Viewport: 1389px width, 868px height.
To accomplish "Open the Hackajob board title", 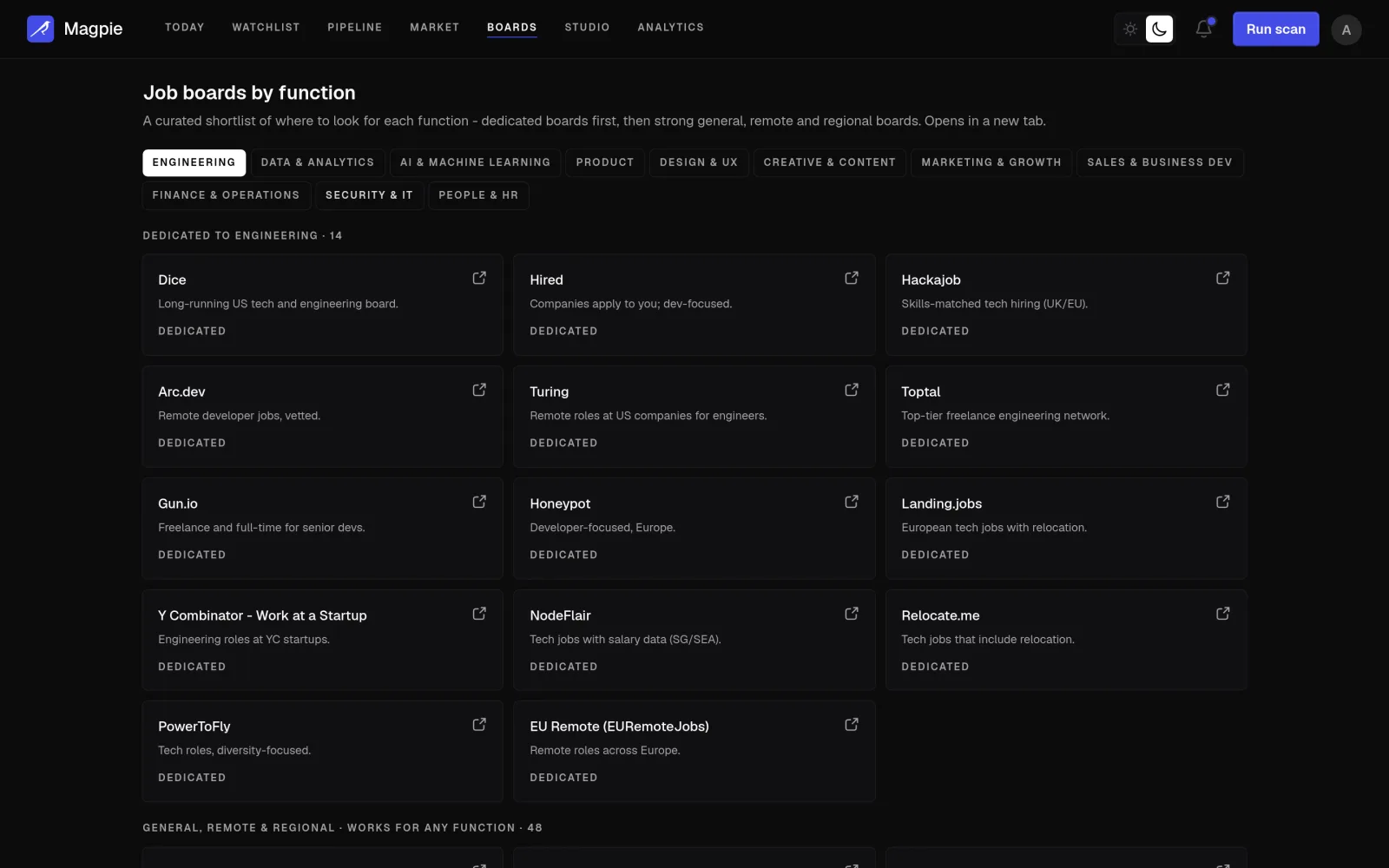I will click(931, 279).
